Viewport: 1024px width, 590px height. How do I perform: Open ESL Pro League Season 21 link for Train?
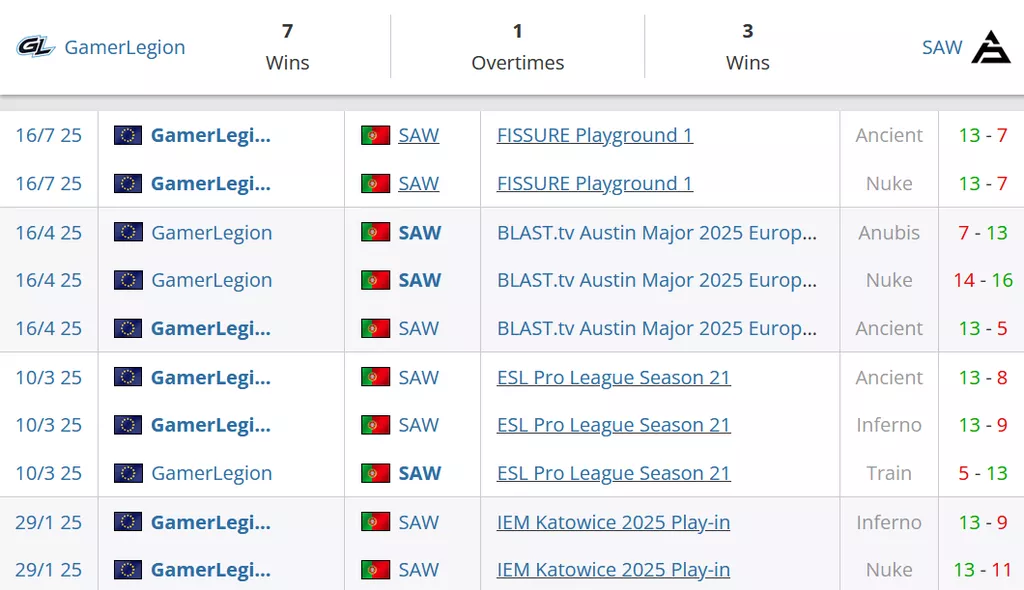(x=613, y=473)
